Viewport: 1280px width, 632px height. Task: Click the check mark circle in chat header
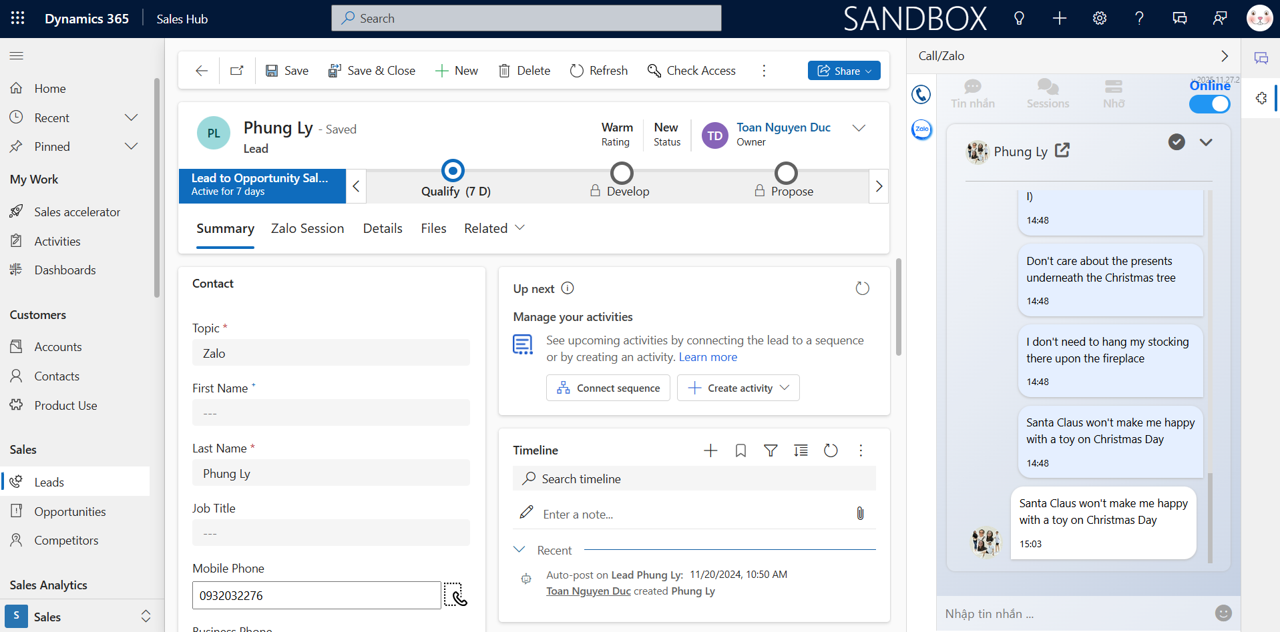(x=1177, y=142)
